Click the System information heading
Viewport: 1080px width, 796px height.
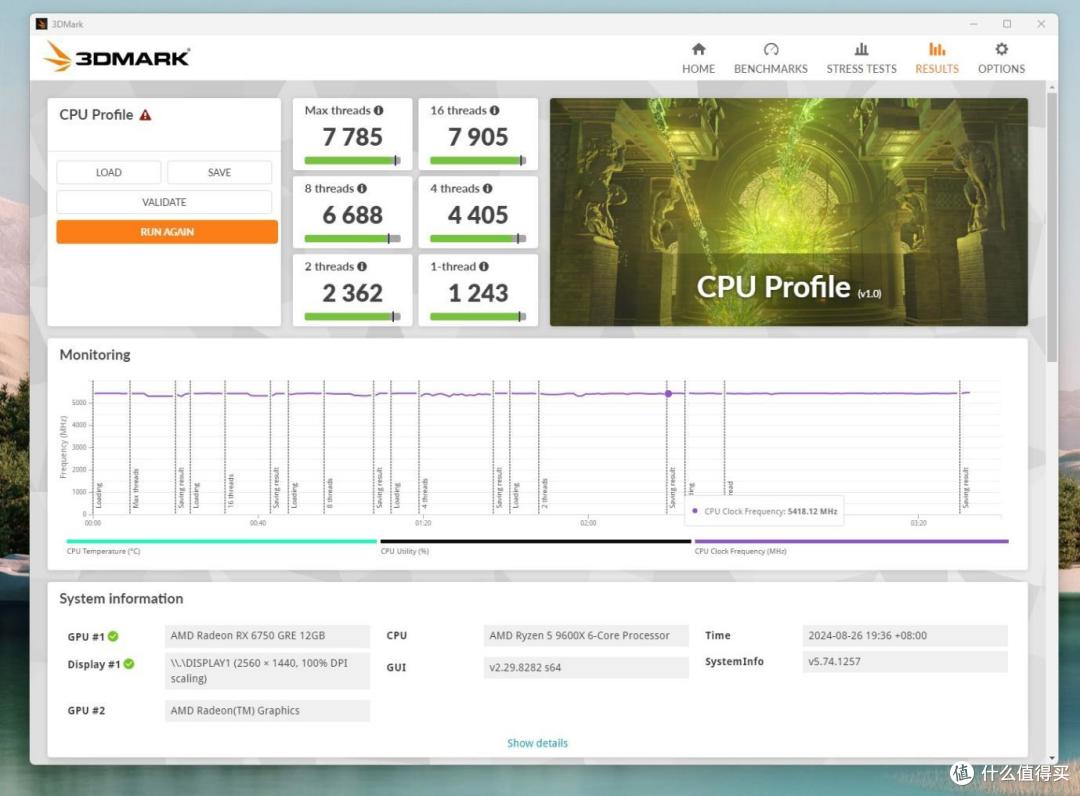(121, 598)
